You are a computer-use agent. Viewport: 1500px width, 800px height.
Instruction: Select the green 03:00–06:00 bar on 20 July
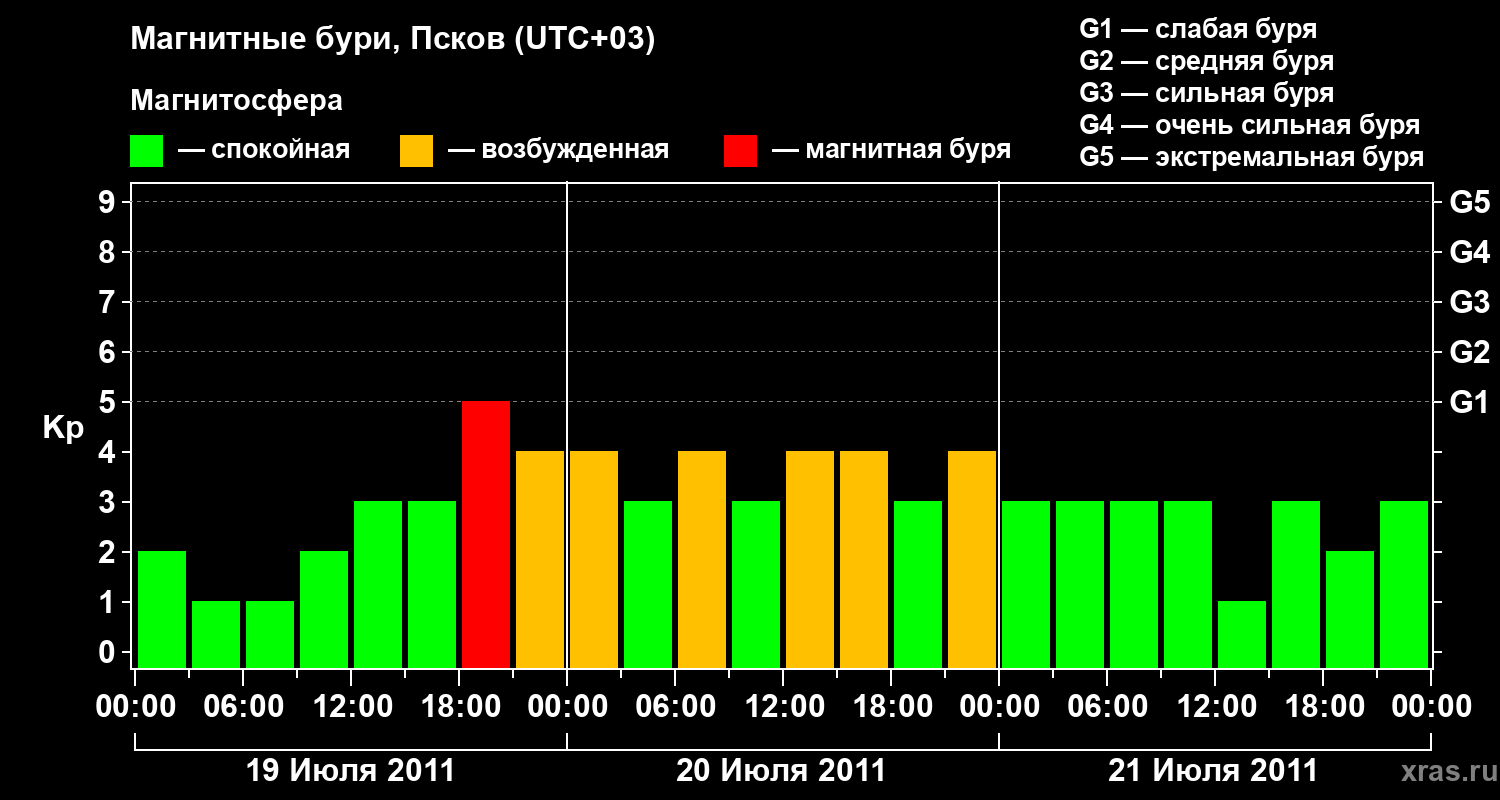(x=648, y=584)
